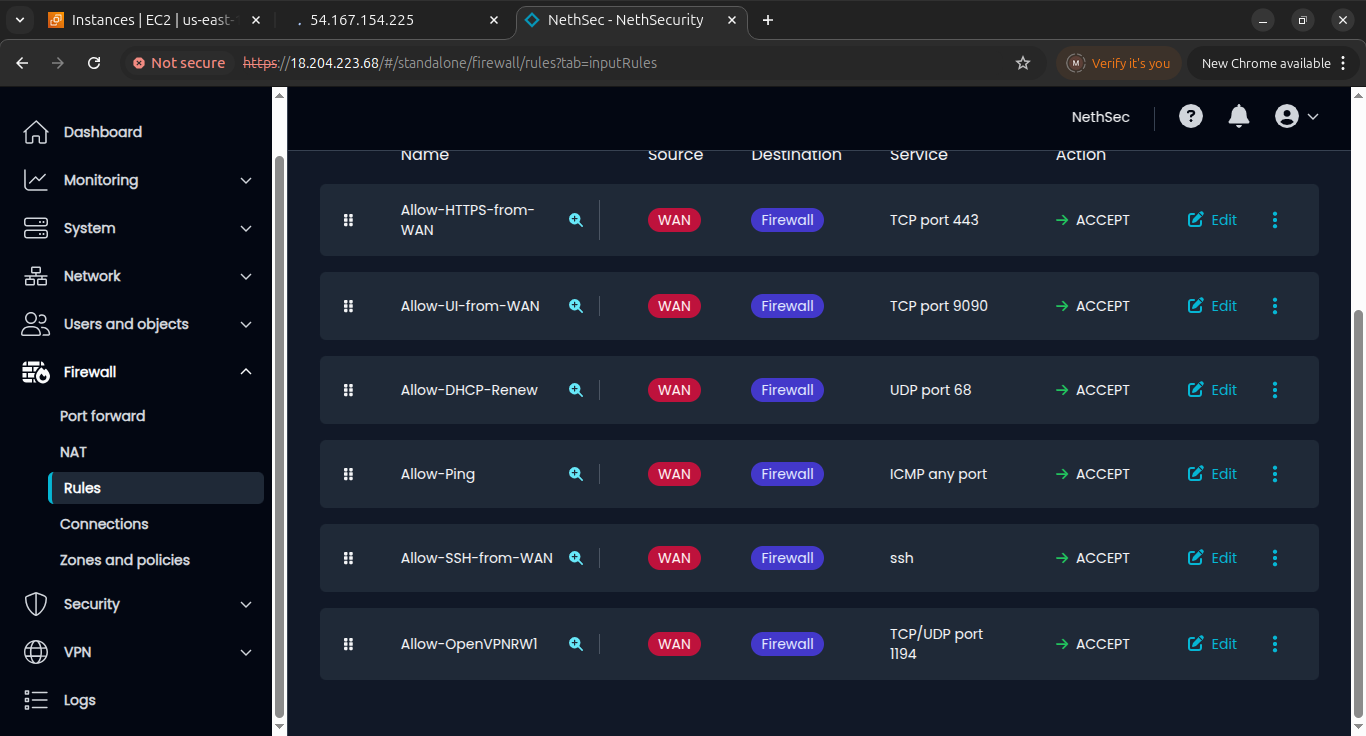Bookmark this page with the star icon
This screenshot has height=736, width=1366.
[1023, 63]
